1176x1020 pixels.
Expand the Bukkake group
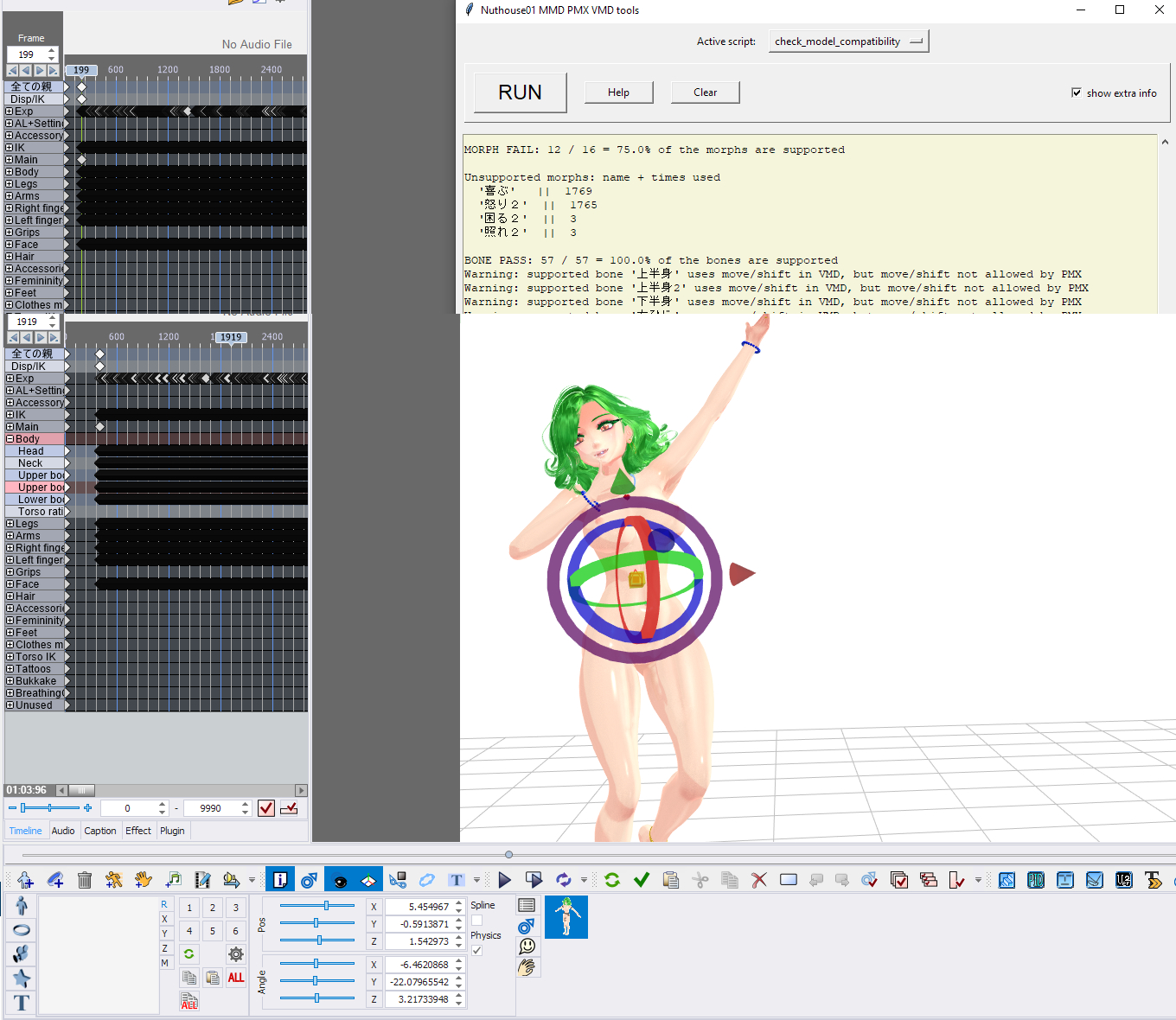coord(10,681)
